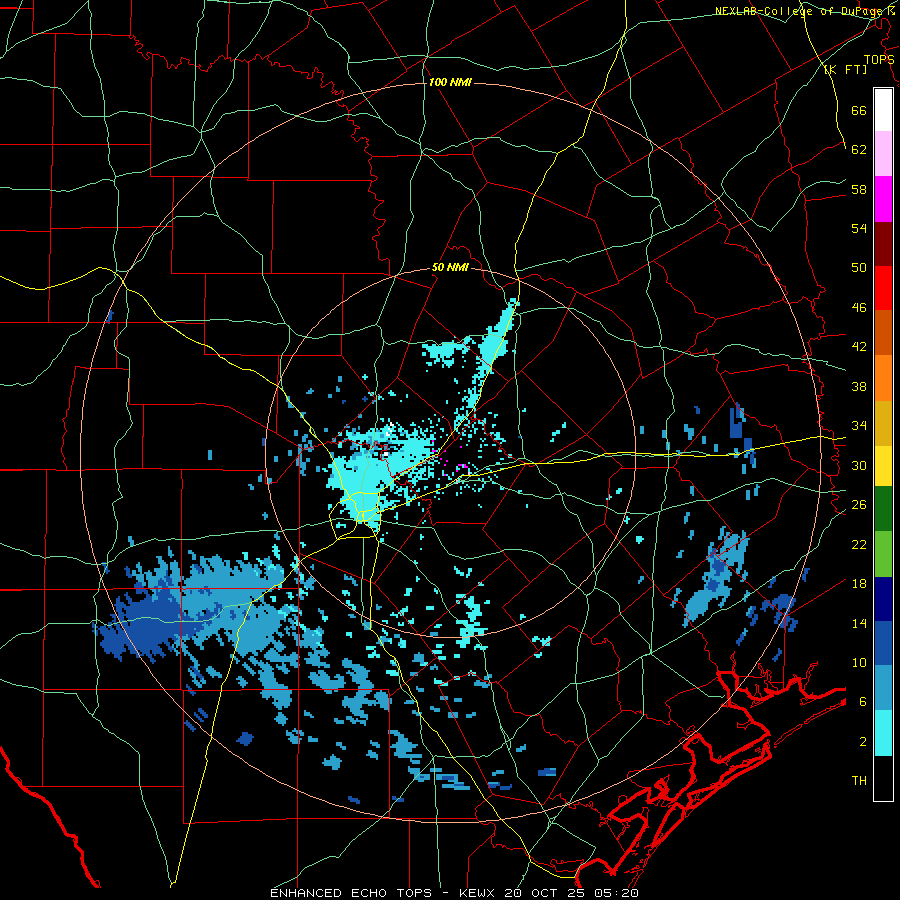Select the light green 22 kft legend swatch
Image resolution: width=900 pixels, height=900 pixels.
pyautogui.click(x=883, y=554)
